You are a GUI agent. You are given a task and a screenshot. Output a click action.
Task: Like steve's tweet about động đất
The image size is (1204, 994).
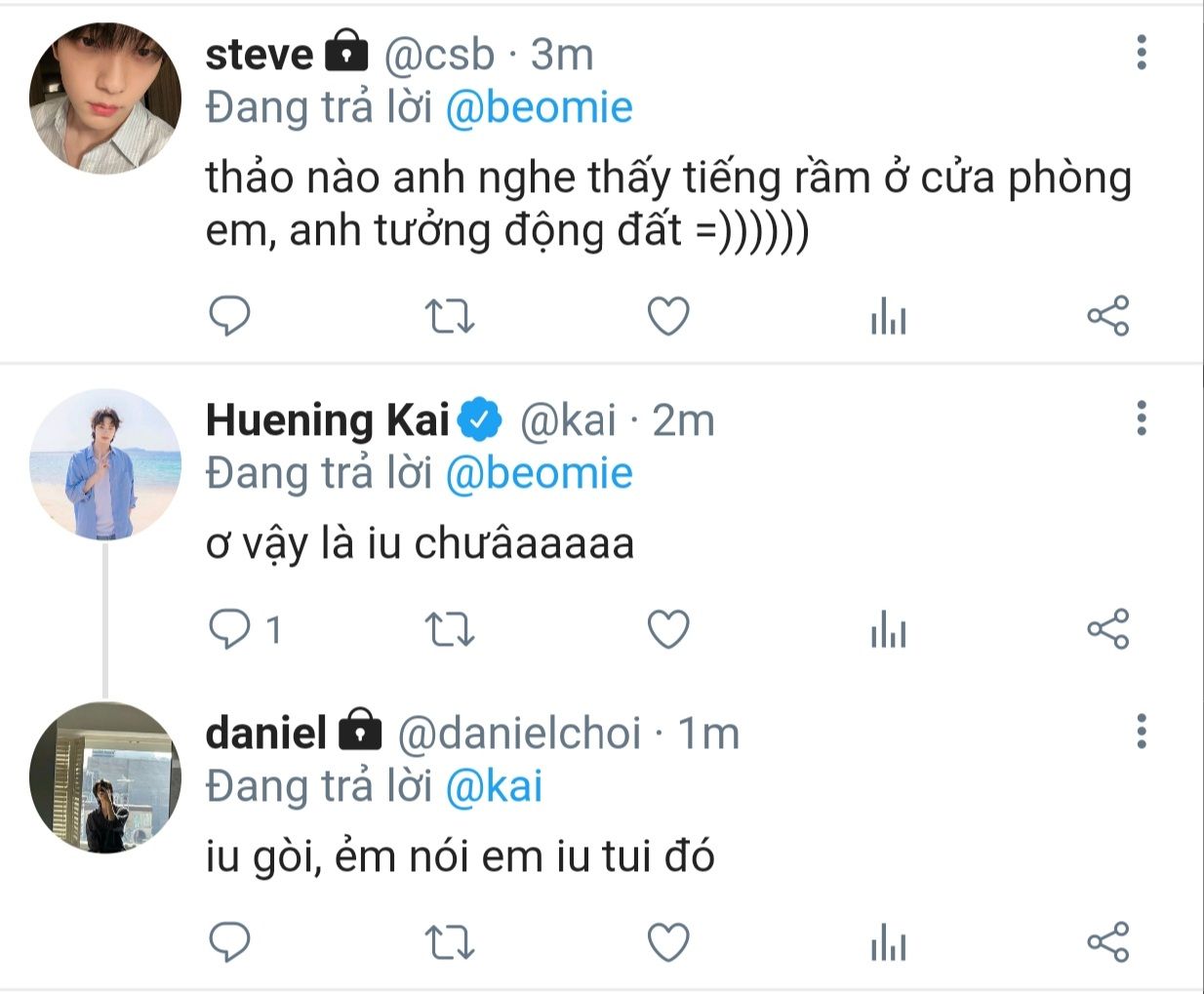click(669, 316)
